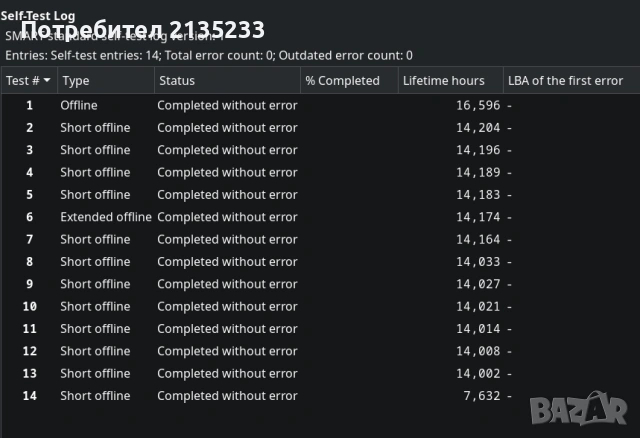Image resolution: width=640 pixels, height=438 pixels.
Task: Sort by the Status column header
Action: (x=177, y=81)
